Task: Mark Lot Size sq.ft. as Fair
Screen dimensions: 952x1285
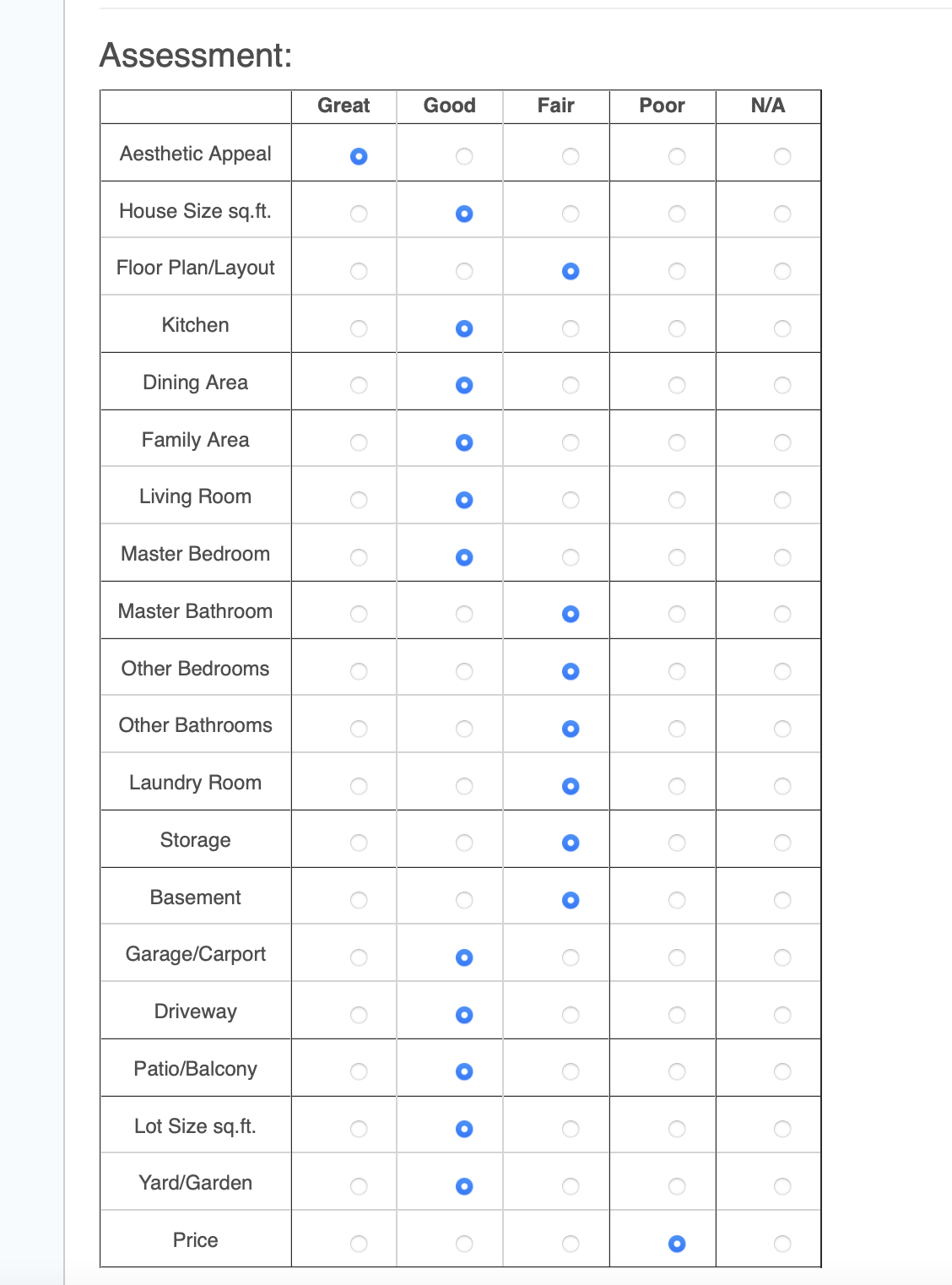Action: [x=571, y=1129]
